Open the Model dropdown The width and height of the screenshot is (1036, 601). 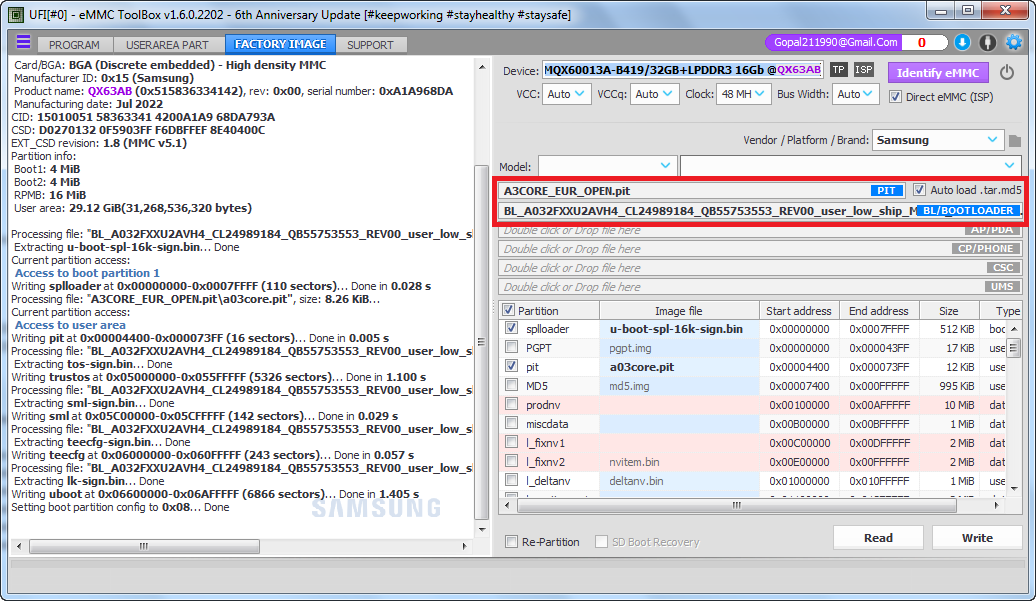click(608, 166)
